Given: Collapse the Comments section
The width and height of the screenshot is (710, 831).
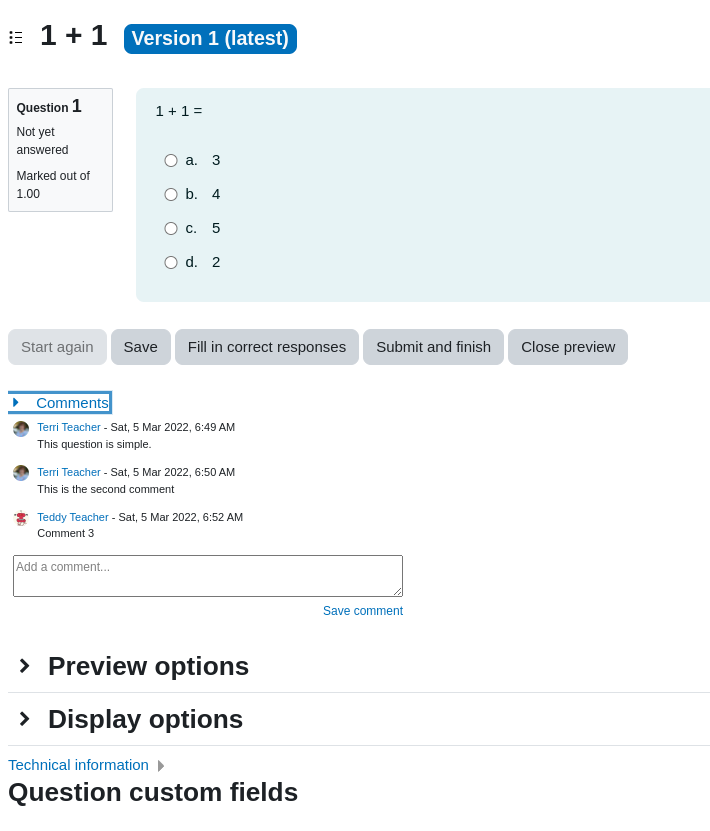Looking at the screenshot, I should 60,403.
